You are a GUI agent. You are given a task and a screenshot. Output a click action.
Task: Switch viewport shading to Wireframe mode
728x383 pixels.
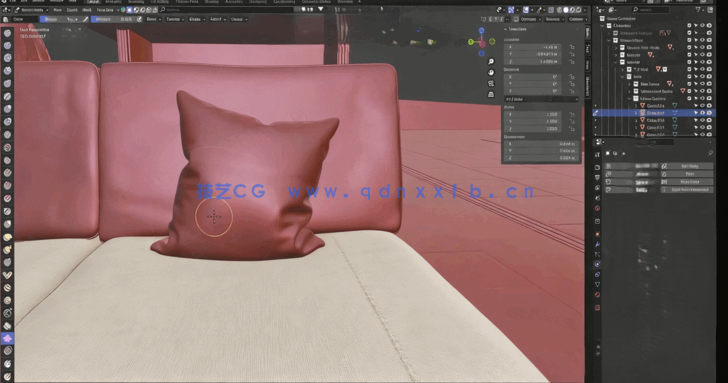(x=559, y=10)
